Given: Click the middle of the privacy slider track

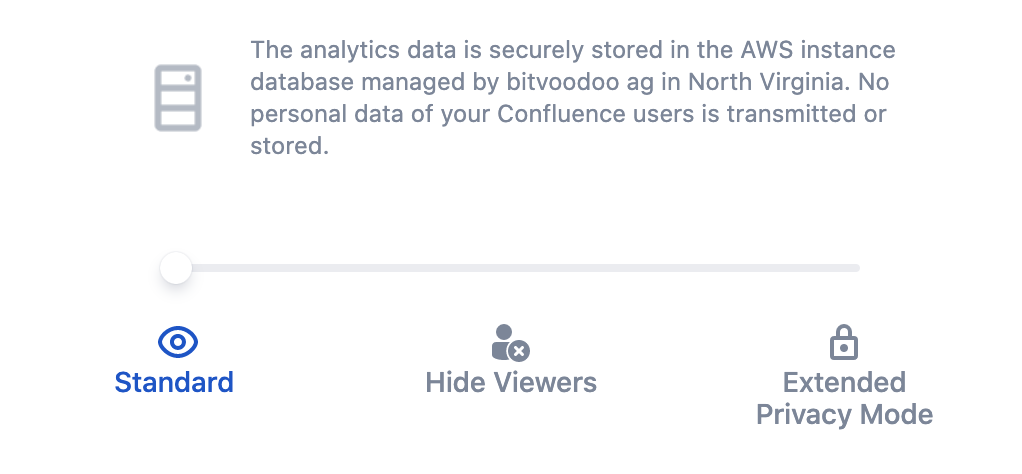Looking at the screenshot, I should (518, 268).
